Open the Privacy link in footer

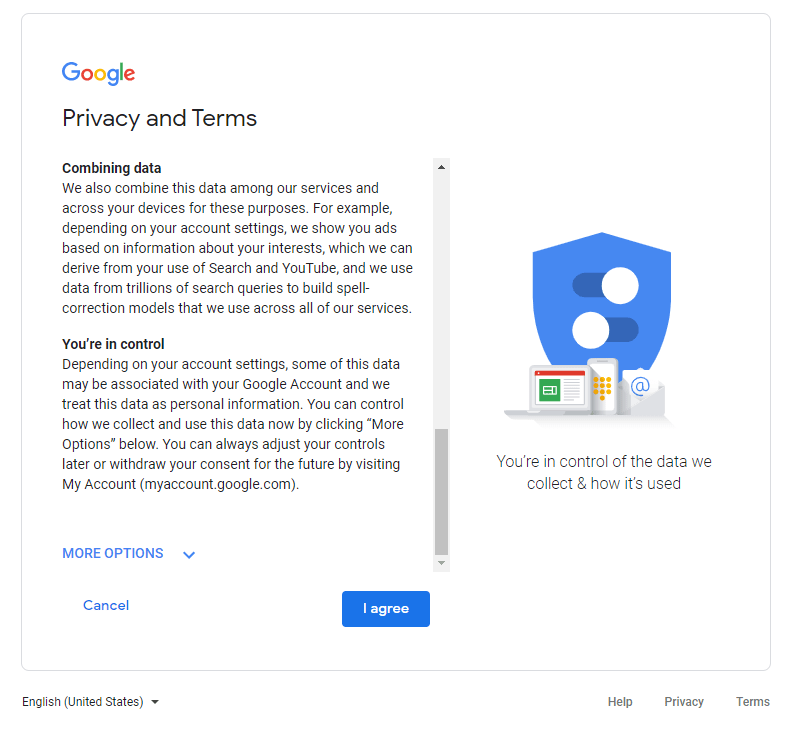click(x=684, y=702)
